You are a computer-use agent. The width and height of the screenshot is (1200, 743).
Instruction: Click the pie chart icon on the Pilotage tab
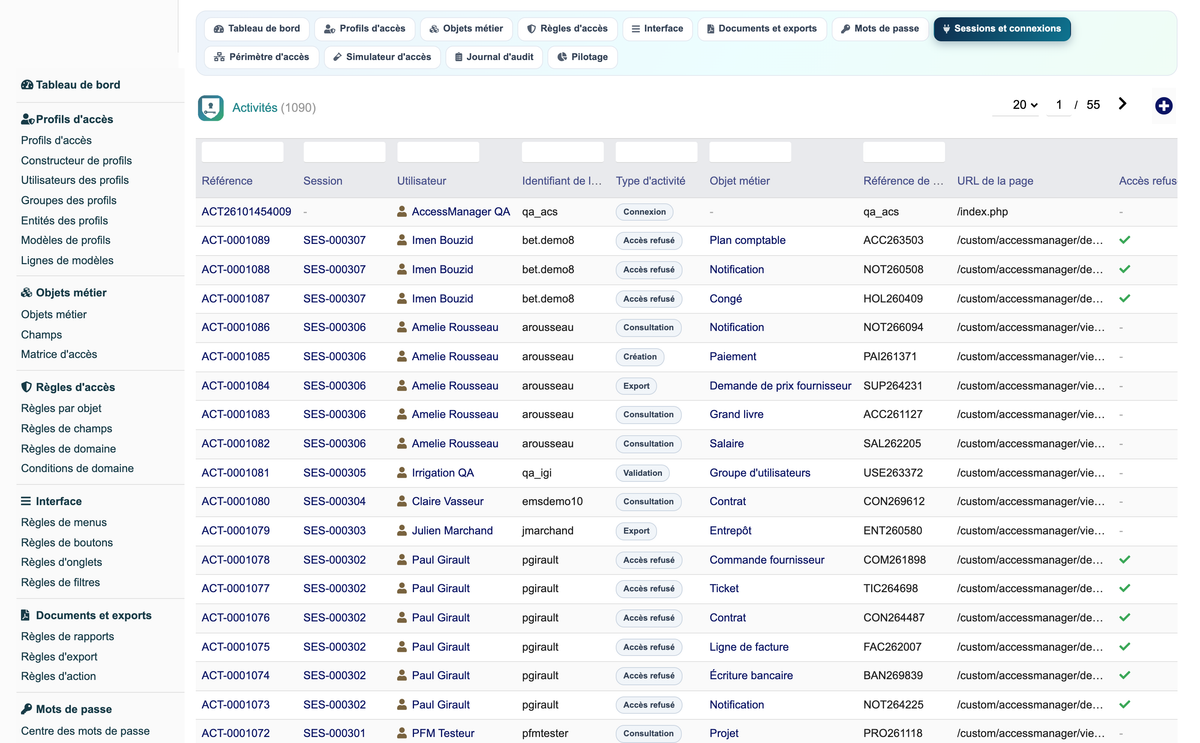[x=562, y=57]
